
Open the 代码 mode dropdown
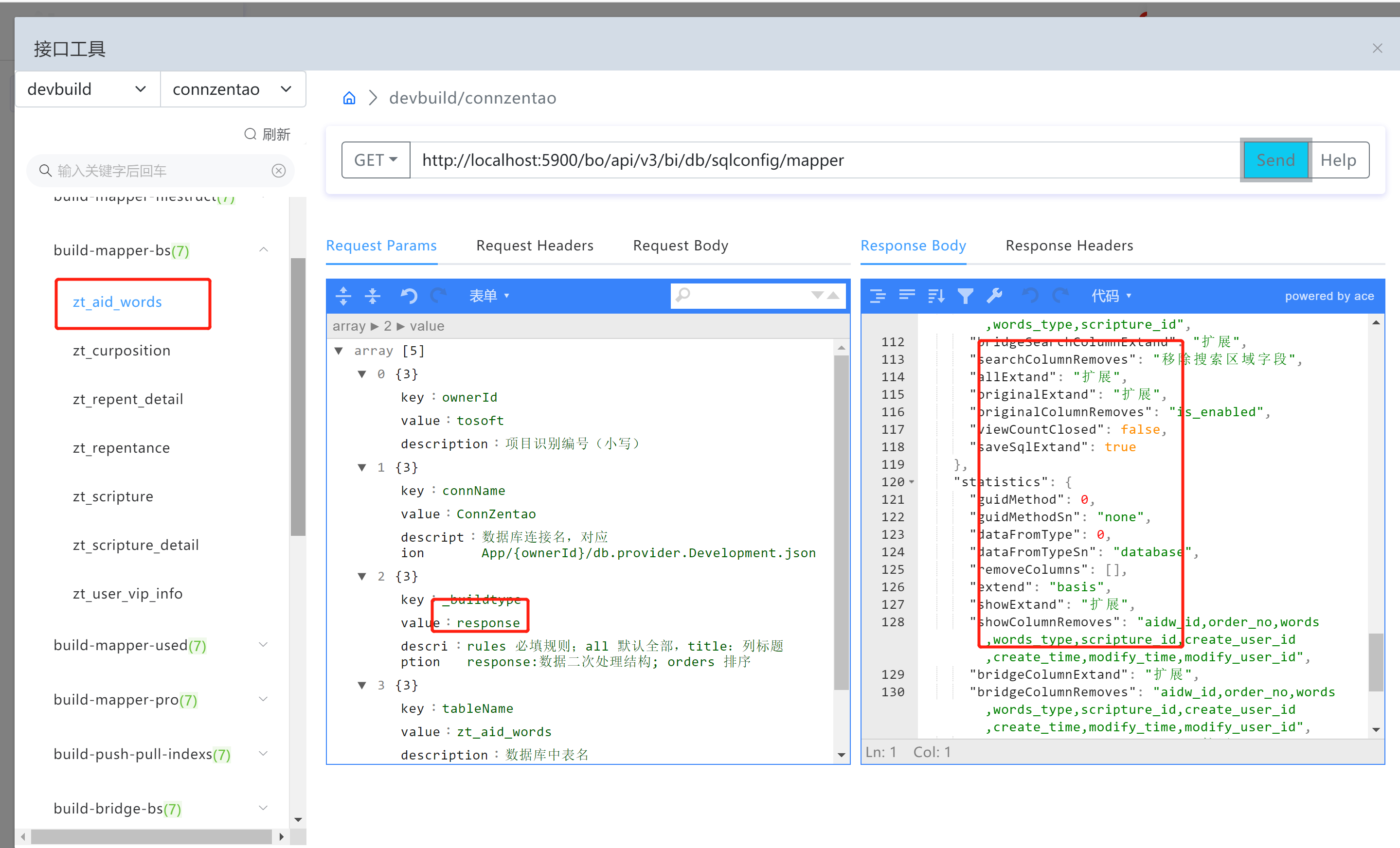1112,295
